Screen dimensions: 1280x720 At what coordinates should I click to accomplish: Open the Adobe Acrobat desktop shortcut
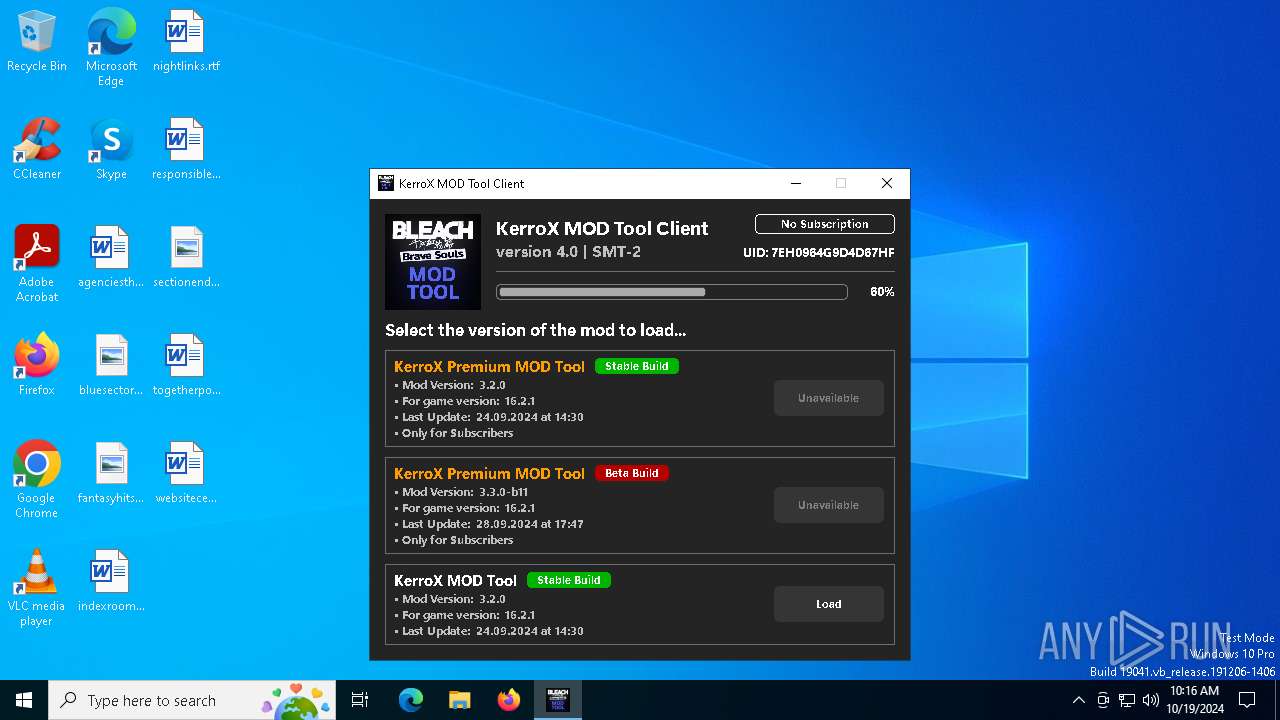37,264
